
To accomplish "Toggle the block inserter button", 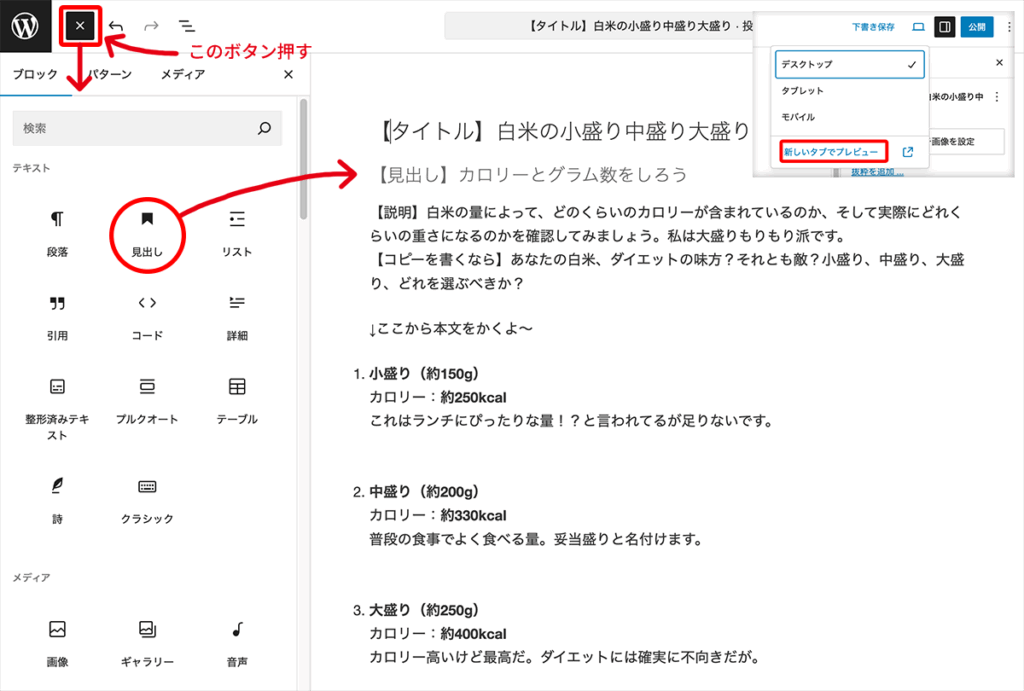I will pyautogui.click(x=80, y=26).
